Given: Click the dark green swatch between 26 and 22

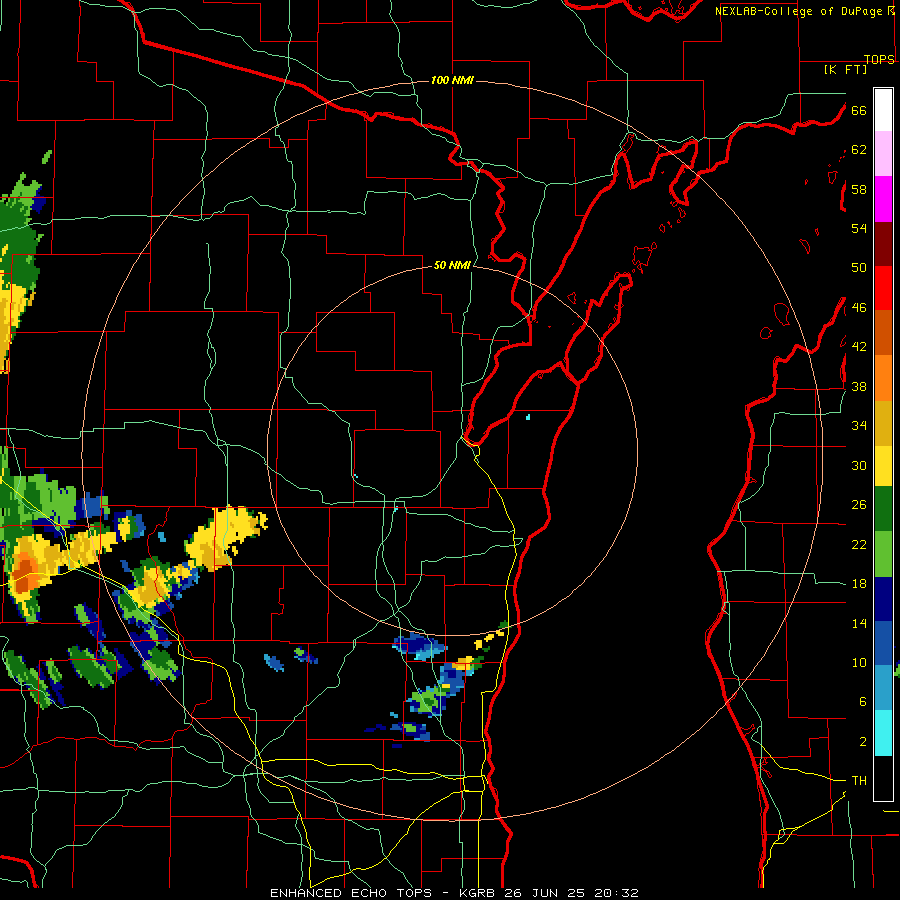Looking at the screenshot, I should (x=883, y=509).
